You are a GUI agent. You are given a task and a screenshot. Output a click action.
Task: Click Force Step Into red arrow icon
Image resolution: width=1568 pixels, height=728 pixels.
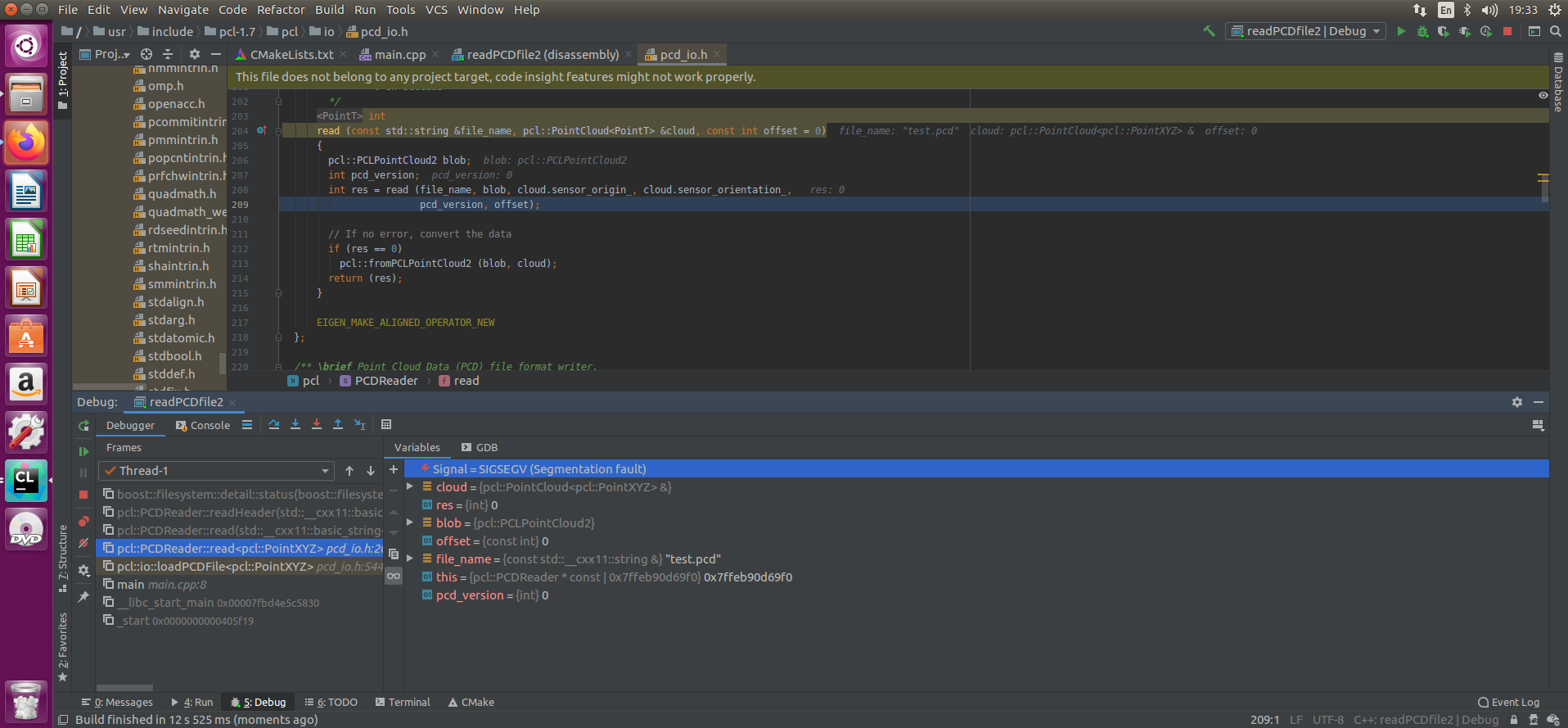point(317,424)
